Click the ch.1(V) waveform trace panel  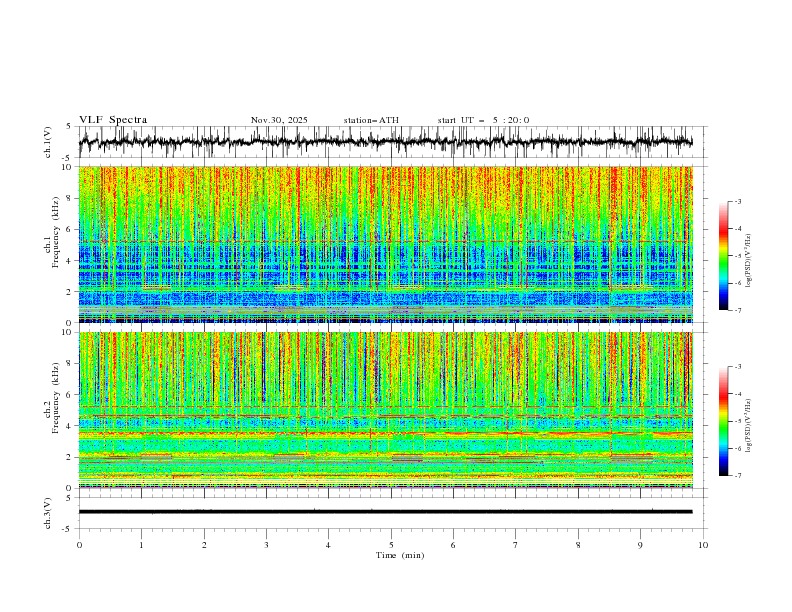point(392,142)
